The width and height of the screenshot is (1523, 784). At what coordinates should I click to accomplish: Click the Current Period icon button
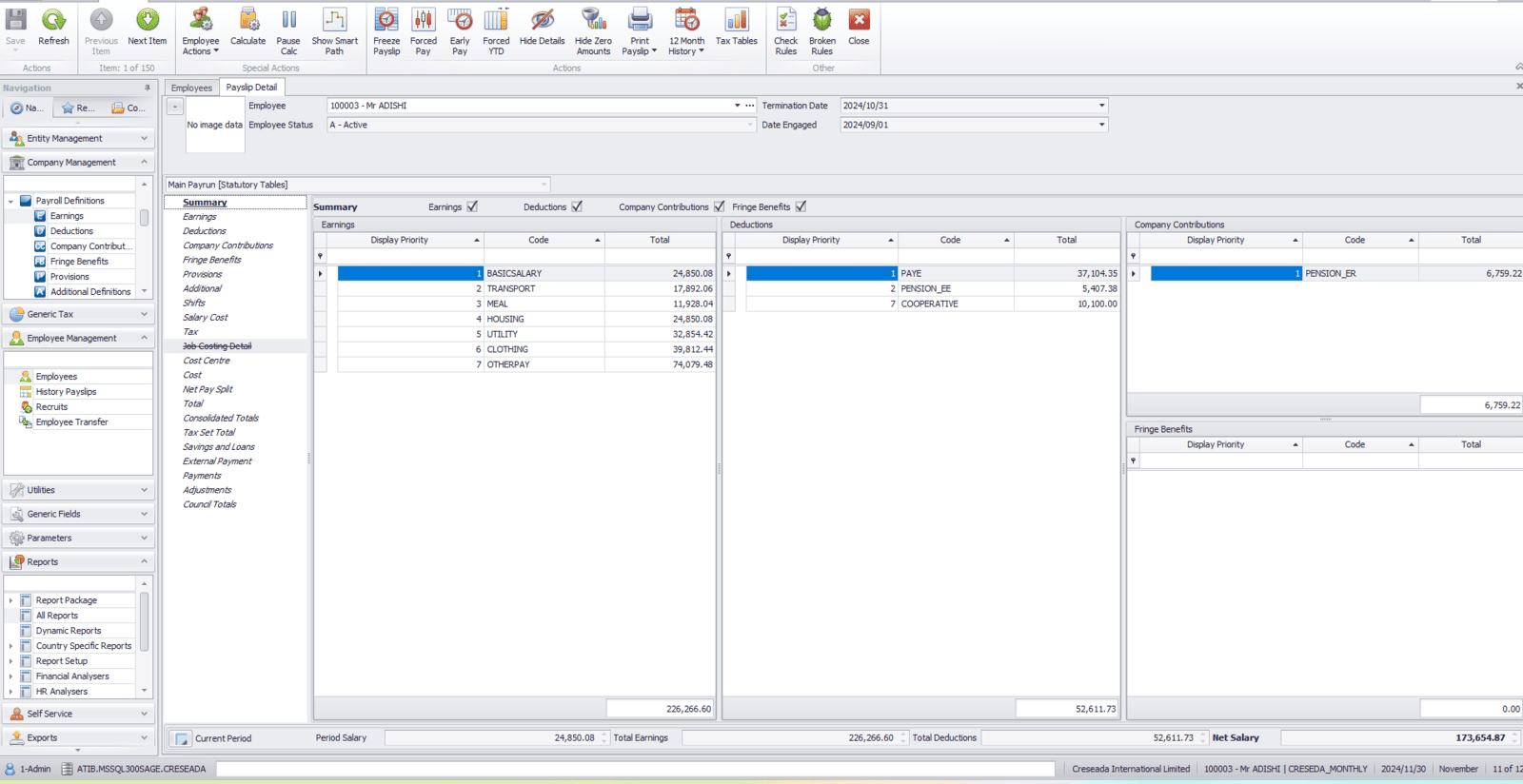click(181, 738)
